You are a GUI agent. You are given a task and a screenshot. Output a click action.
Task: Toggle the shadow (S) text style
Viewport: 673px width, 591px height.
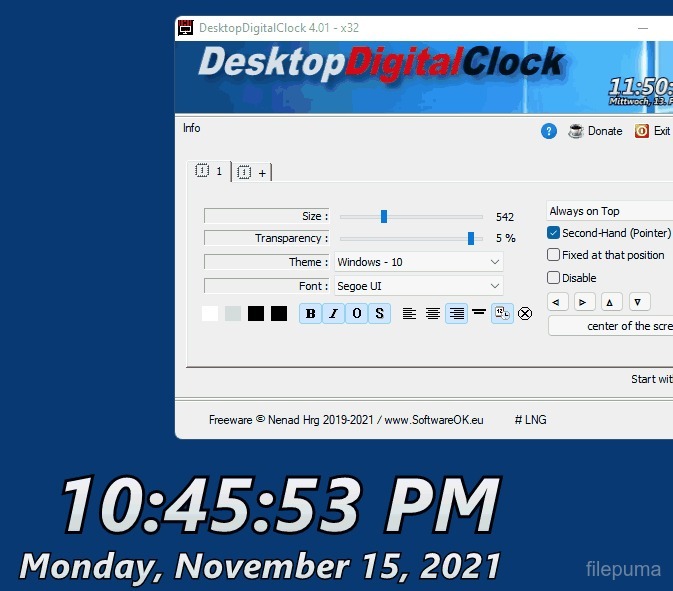(x=380, y=314)
